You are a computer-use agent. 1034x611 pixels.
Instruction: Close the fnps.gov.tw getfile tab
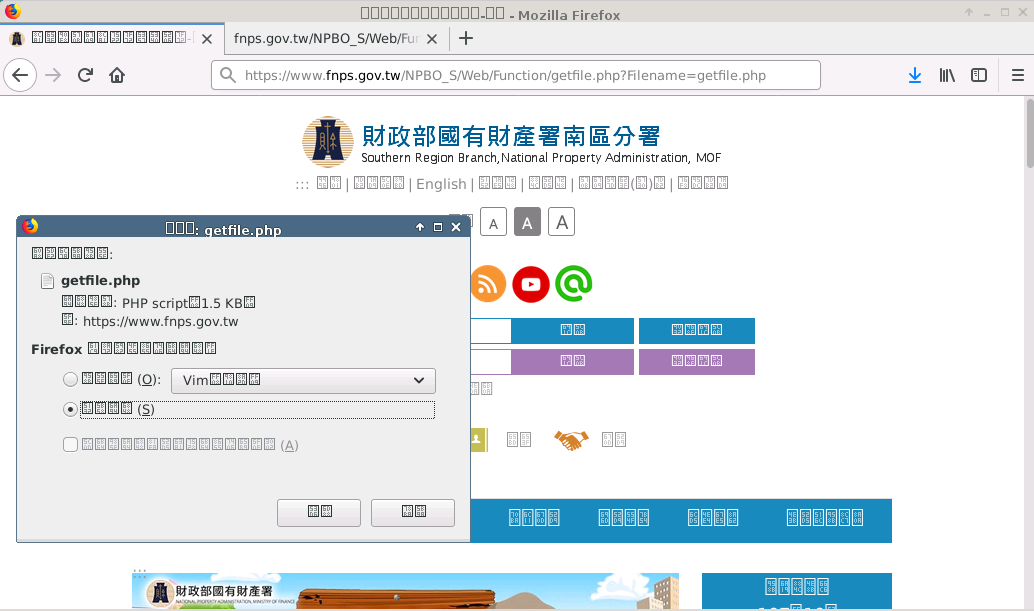(432, 39)
